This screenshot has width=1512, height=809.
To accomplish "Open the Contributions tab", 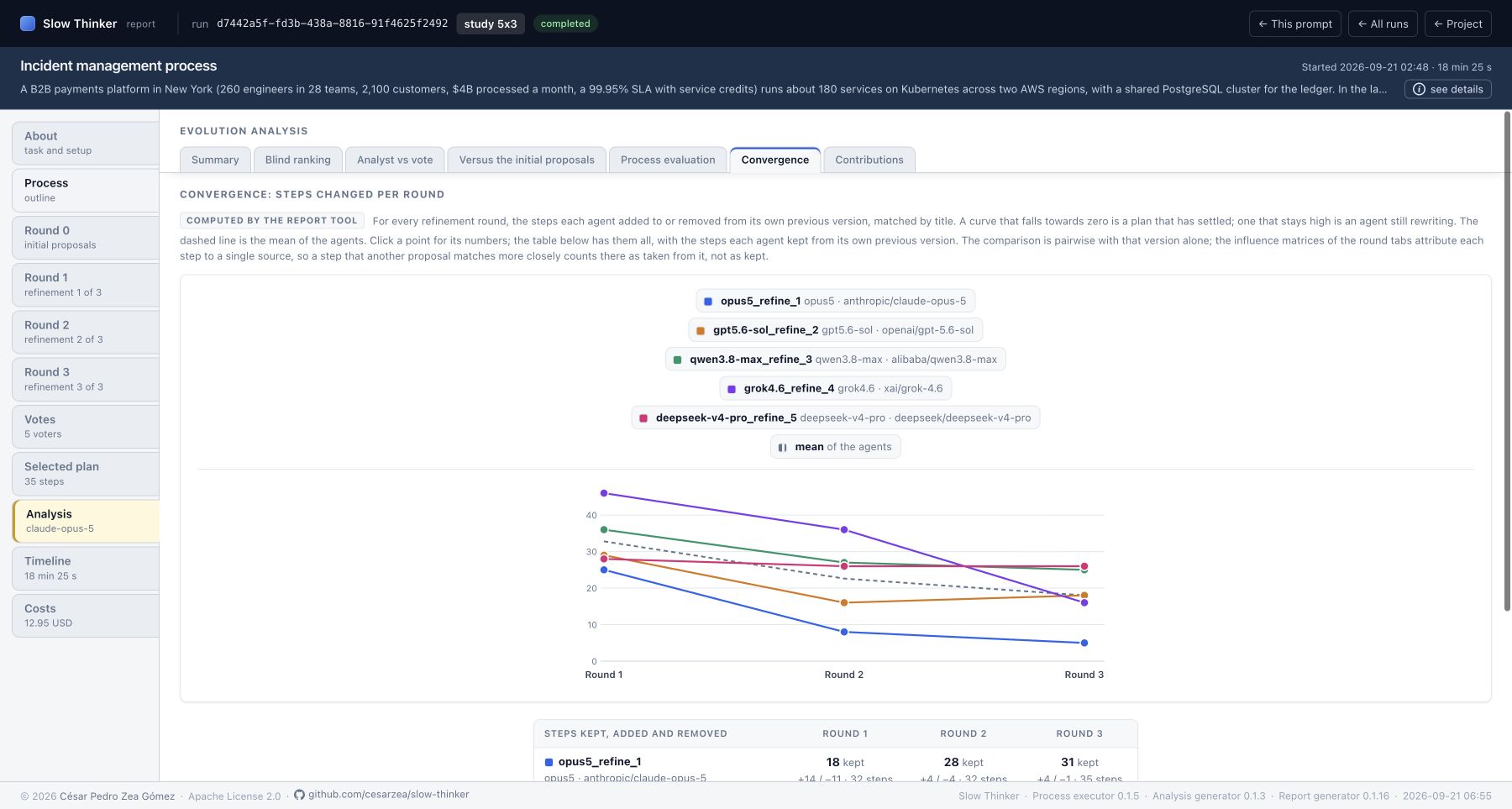I will (869, 160).
